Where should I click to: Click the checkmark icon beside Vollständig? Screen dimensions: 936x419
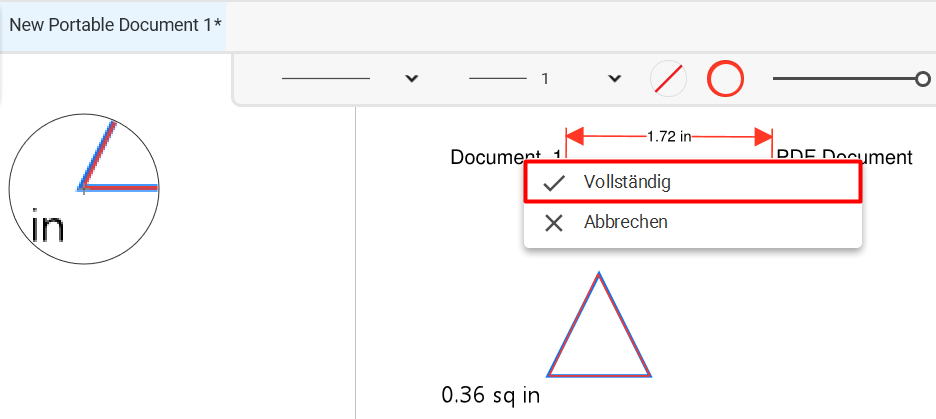click(x=554, y=183)
